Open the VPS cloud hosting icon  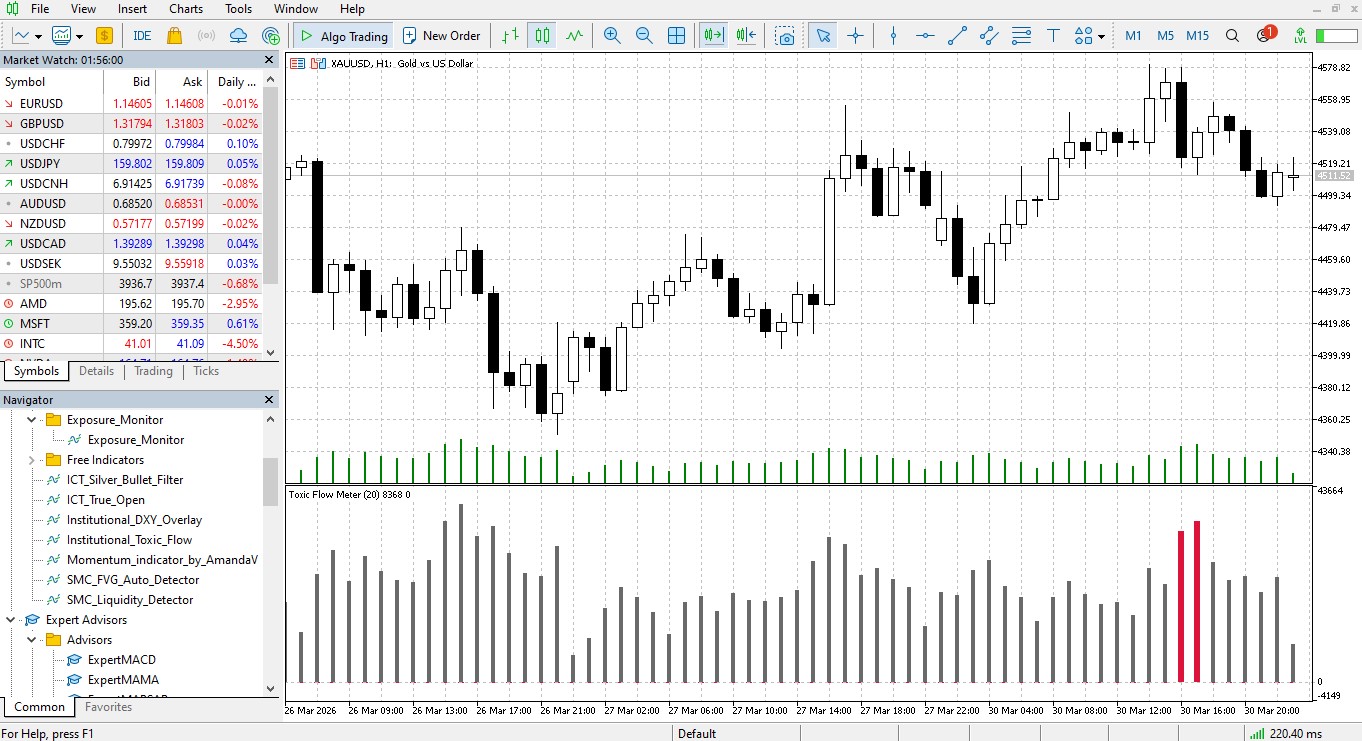(x=238, y=35)
